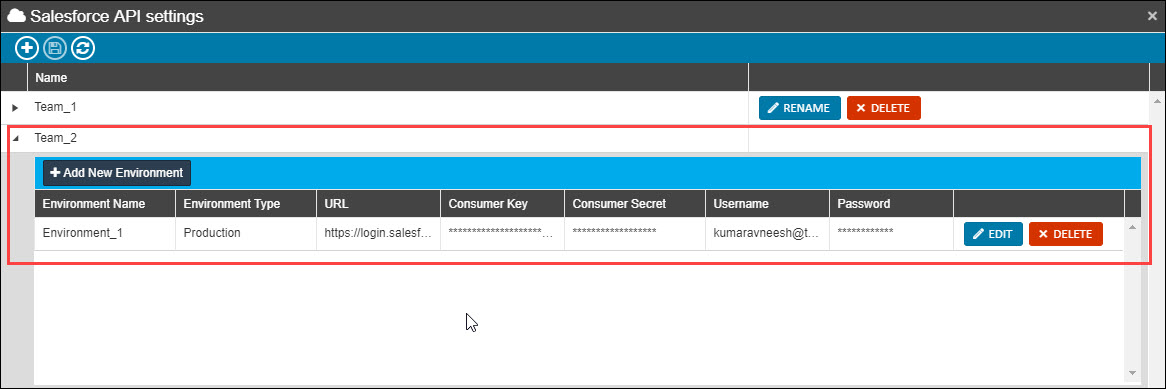Delete Environment_1
The width and height of the screenshot is (1166, 389).
click(x=1066, y=234)
